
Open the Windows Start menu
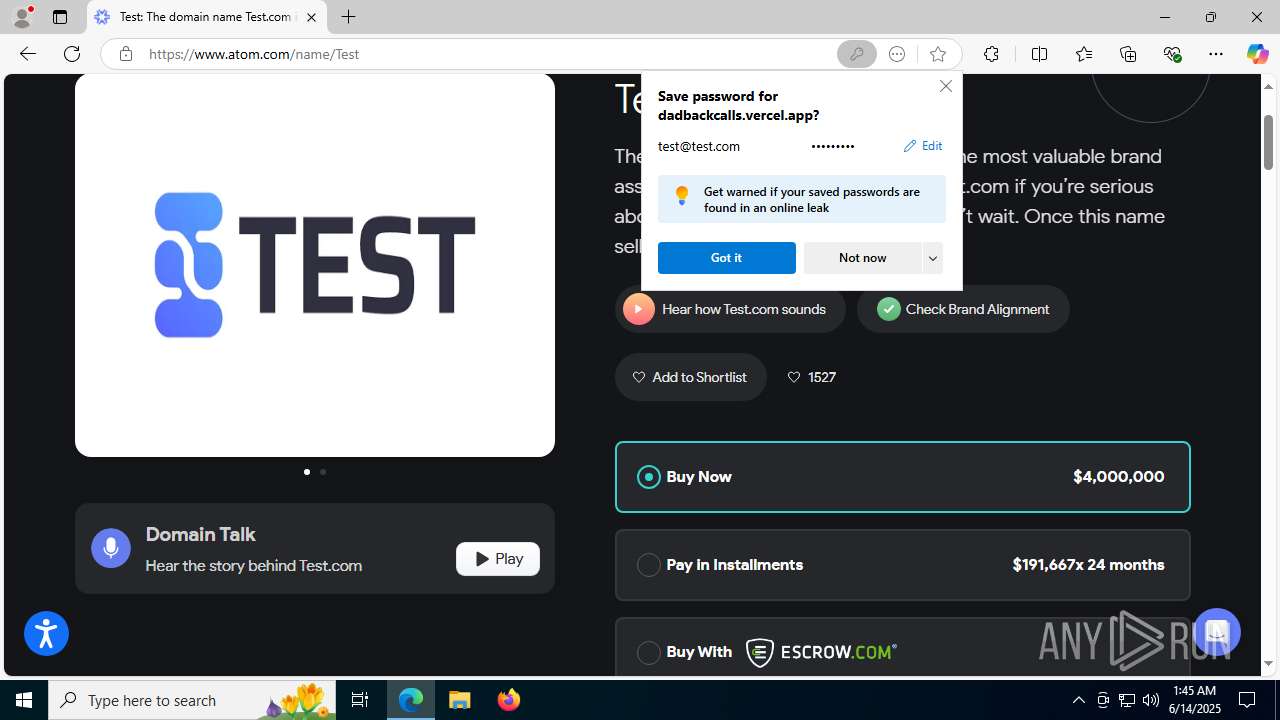pyautogui.click(x=24, y=700)
